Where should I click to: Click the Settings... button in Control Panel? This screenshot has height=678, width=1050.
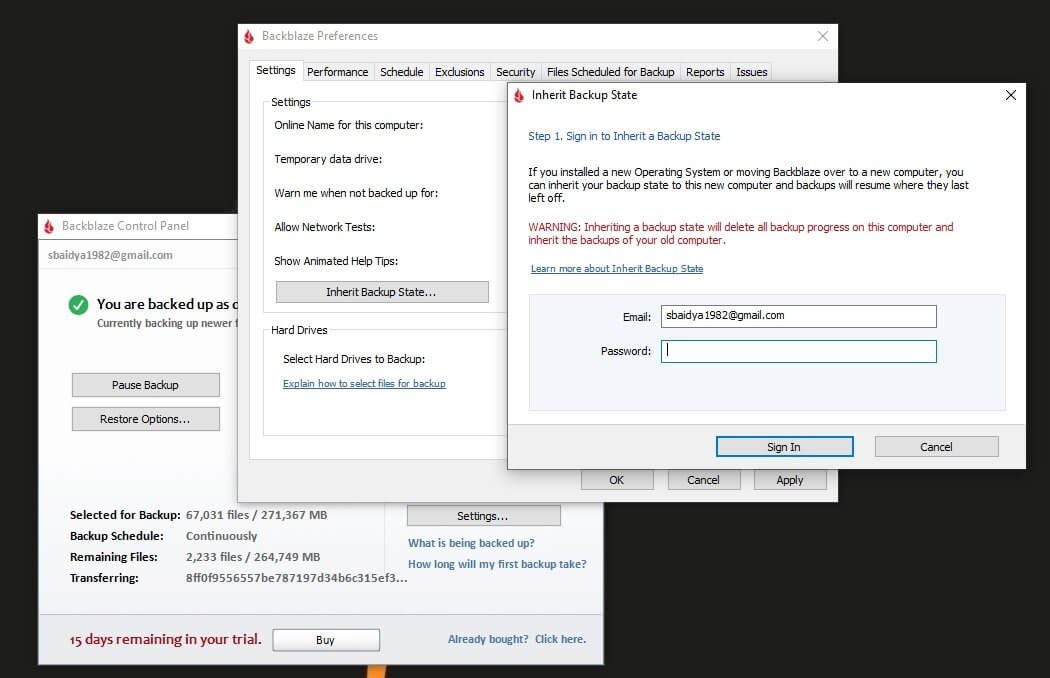coord(483,516)
